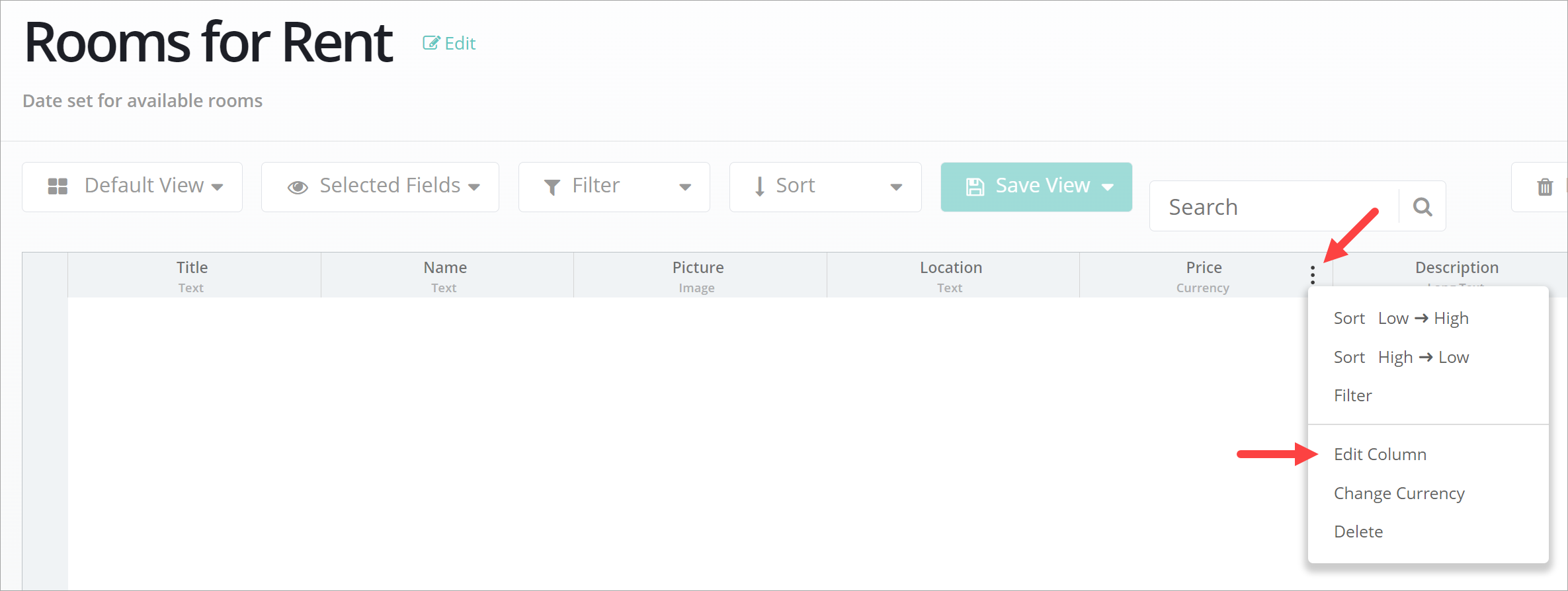
Task: Open the Filter dropdown caret
Action: [x=685, y=187]
